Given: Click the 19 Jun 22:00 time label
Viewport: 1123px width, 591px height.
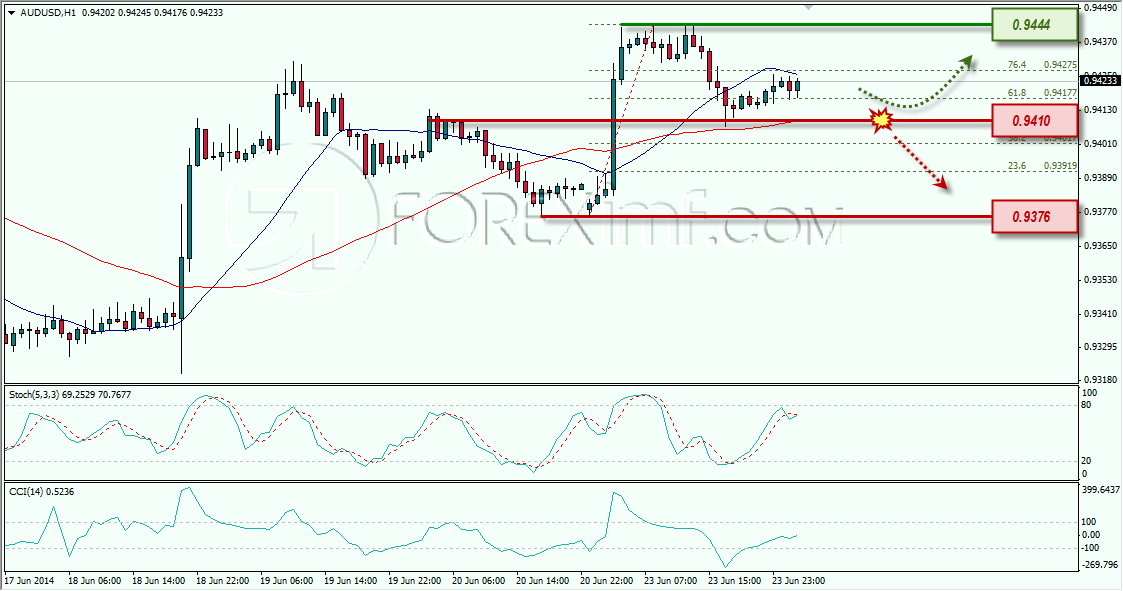Looking at the screenshot, I should 415,580.
